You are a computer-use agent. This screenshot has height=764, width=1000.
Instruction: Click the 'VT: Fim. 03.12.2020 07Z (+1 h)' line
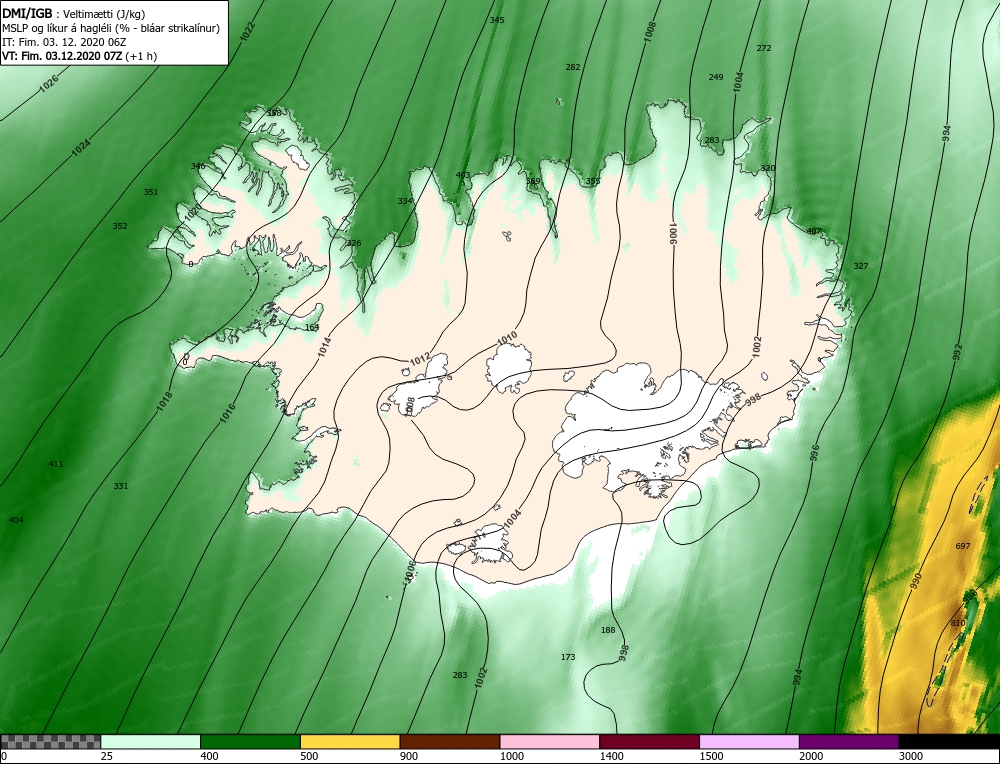pyautogui.click(x=80, y=56)
